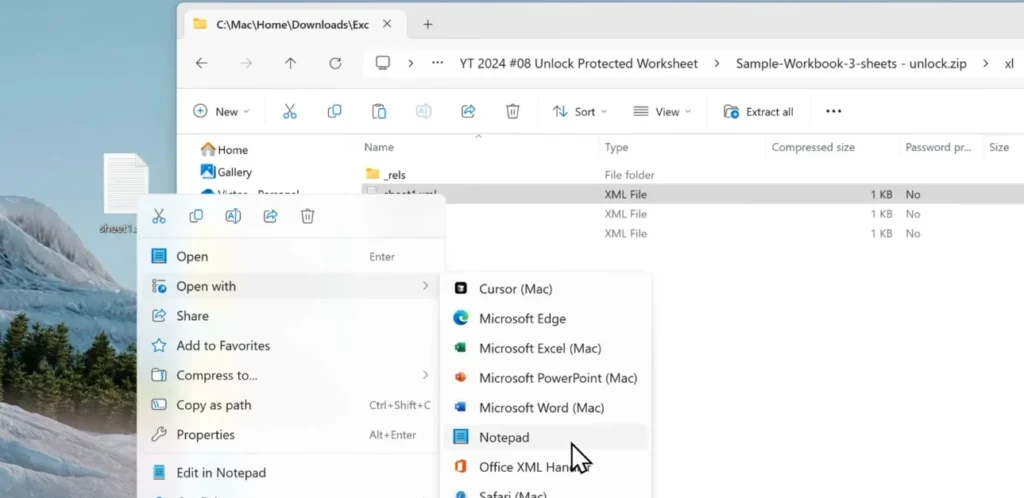Select Gallery in the navigation pane
The image size is (1024, 498).
226,172
